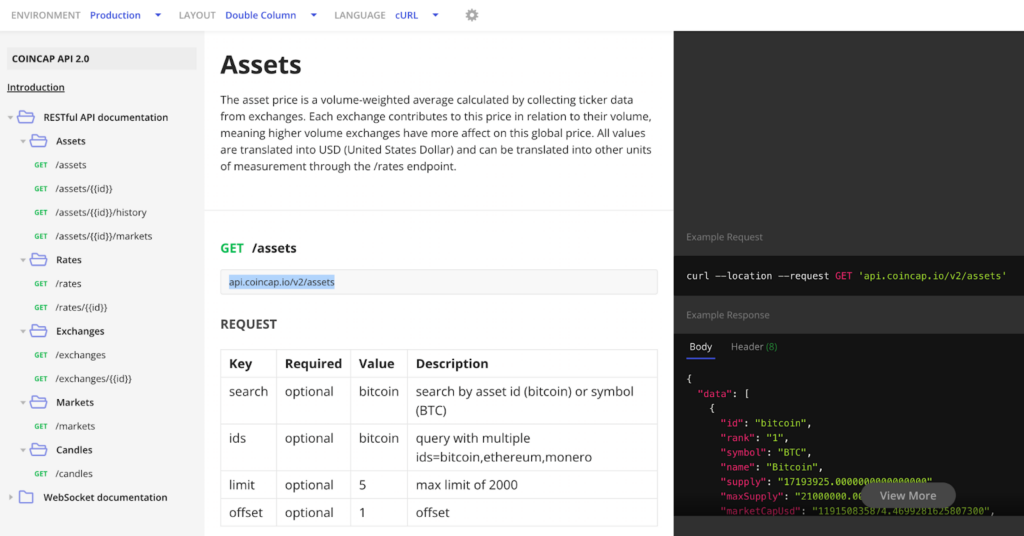Click the RESTful API documentation folder icon
Image resolution: width=1024 pixels, height=536 pixels.
(26, 117)
